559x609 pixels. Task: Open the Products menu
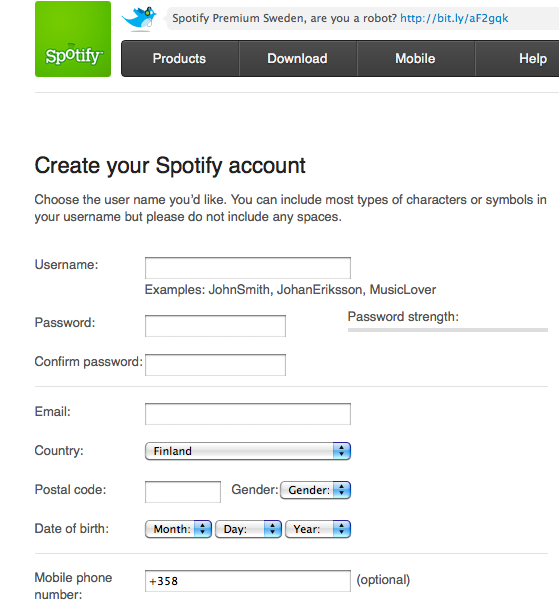(x=179, y=59)
